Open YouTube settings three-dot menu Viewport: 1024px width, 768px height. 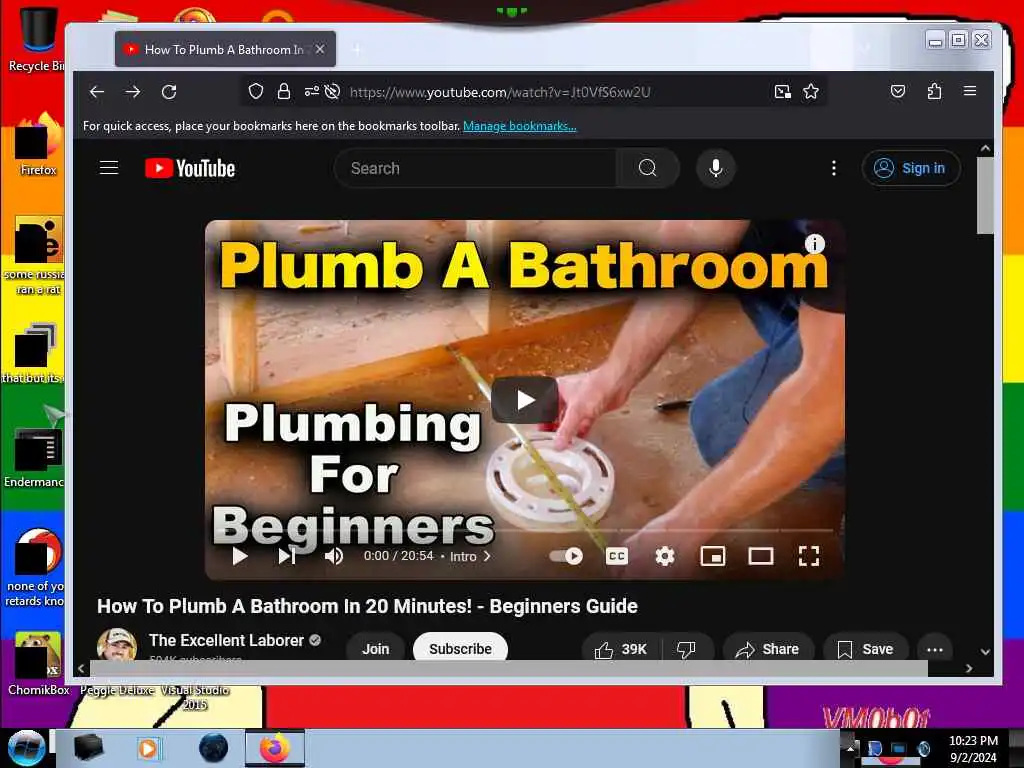834,168
